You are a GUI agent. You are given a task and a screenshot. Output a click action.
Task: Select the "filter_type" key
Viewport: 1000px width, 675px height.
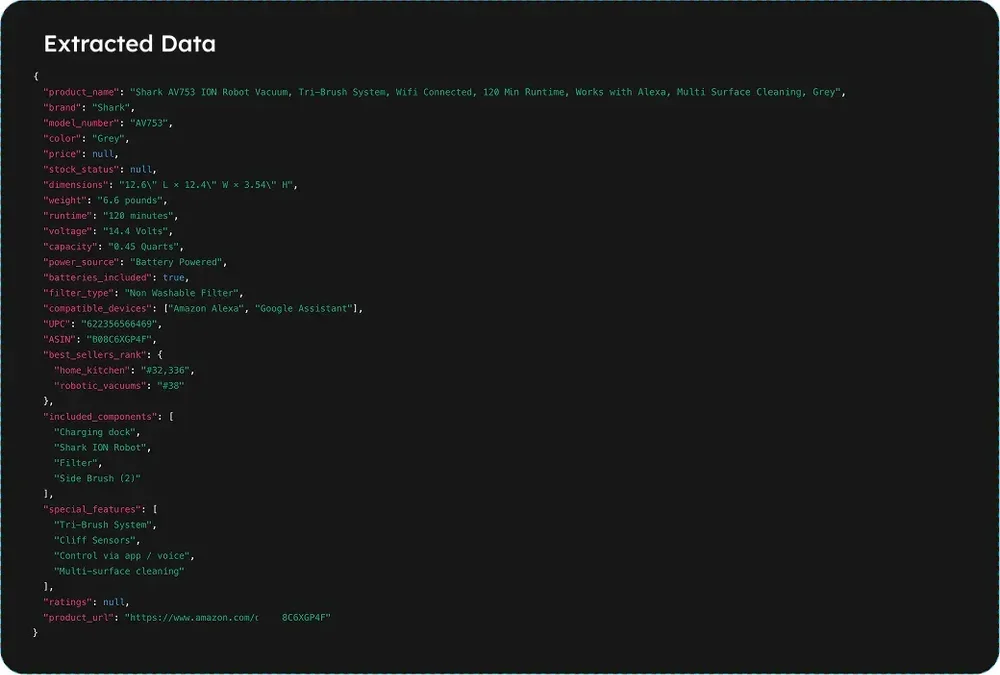point(78,293)
